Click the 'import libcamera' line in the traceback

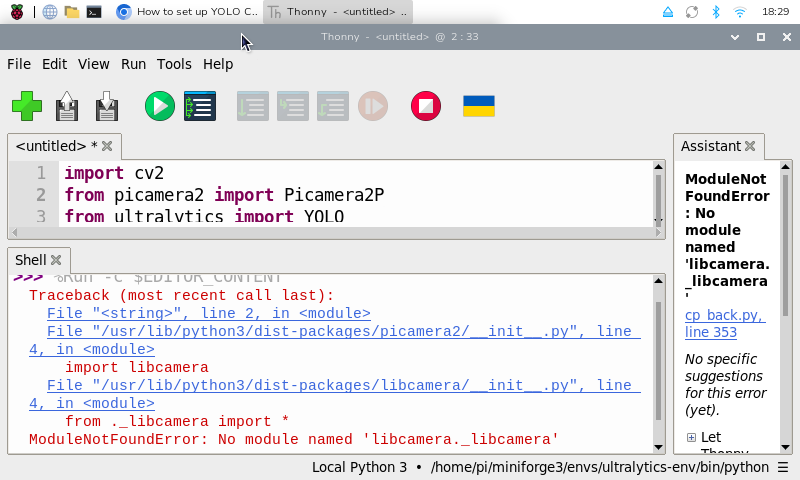click(137, 367)
